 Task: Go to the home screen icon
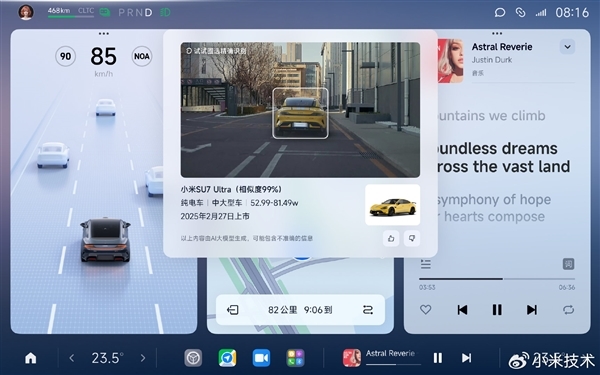[x=31, y=358]
